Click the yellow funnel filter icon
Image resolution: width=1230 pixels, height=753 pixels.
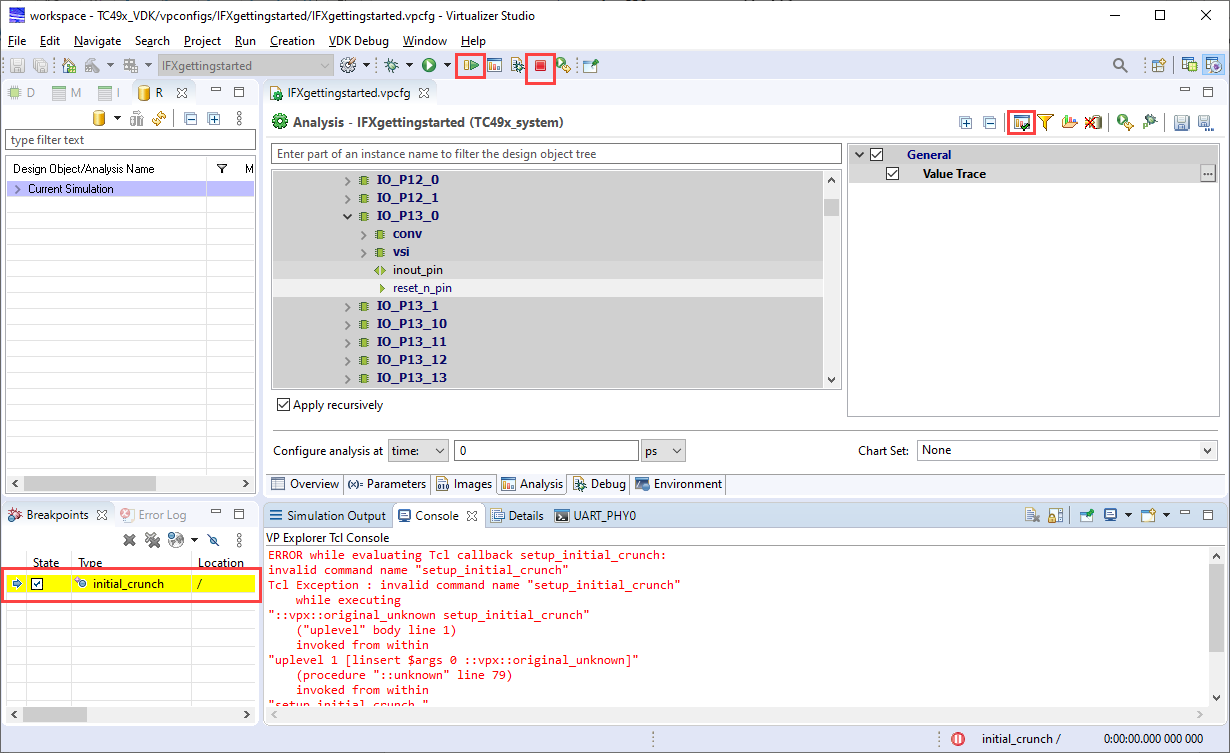point(1045,122)
